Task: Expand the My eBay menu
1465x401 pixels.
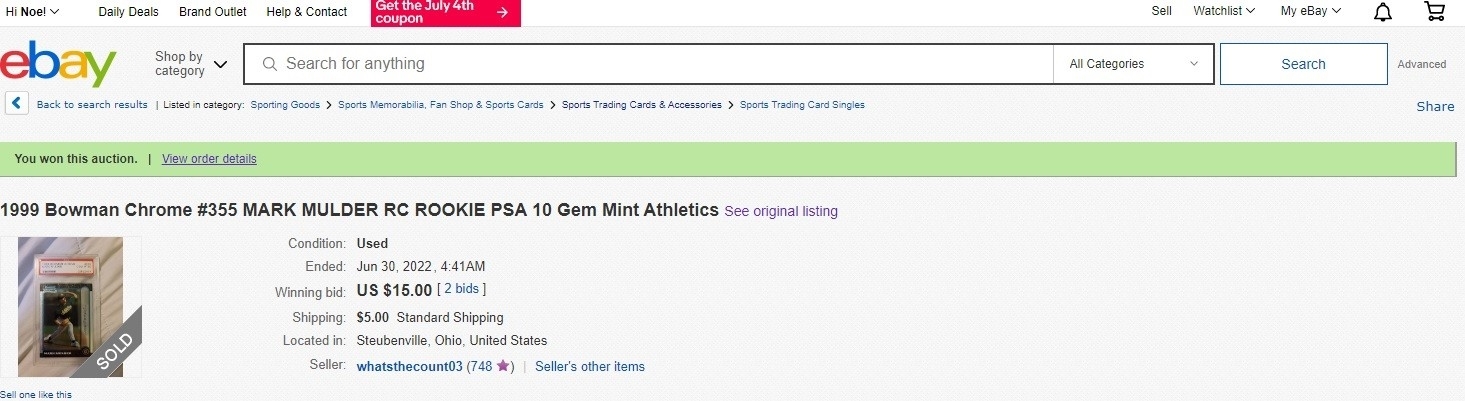Action: [1311, 12]
